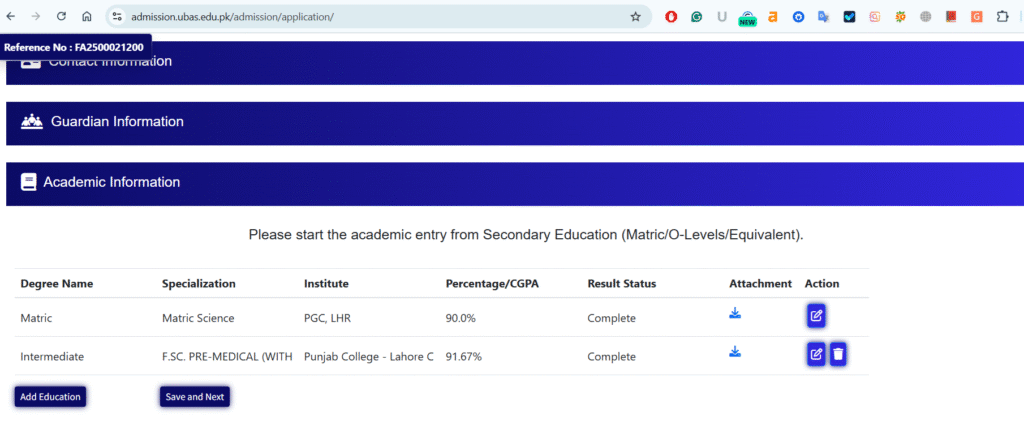The height and width of the screenshot is (434, 1024).
Task: Go to the browser home page
Action: pyautogui.click(x=87, y=17)
